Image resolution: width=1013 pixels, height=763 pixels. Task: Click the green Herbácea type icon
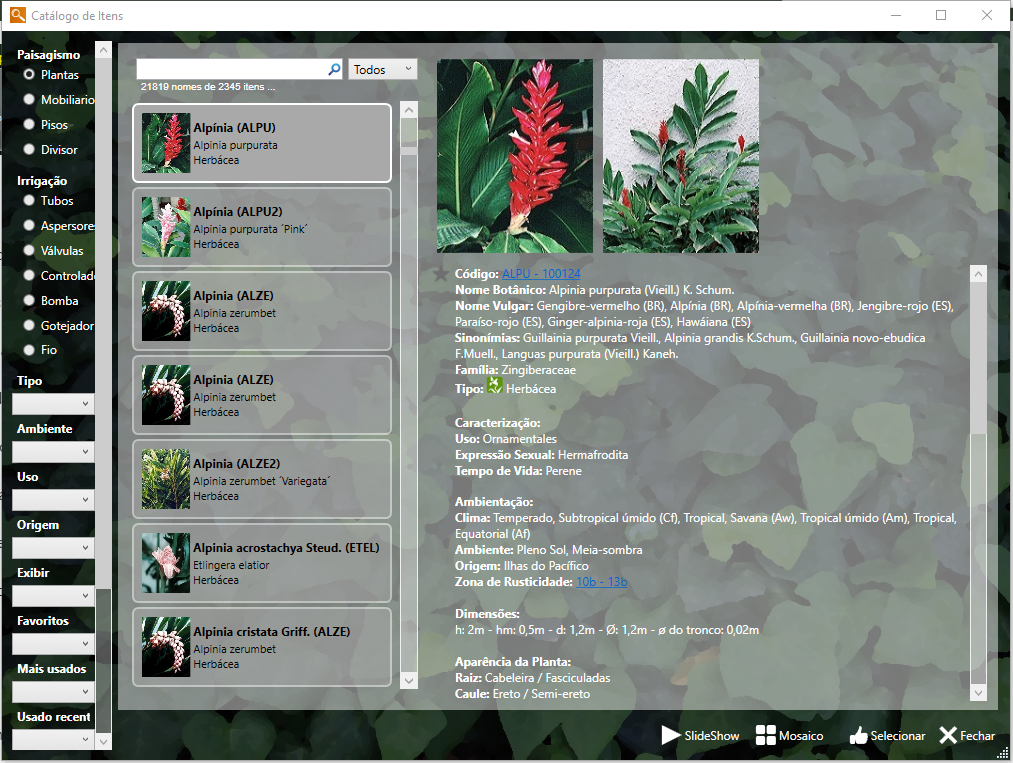tap(494, 387)
